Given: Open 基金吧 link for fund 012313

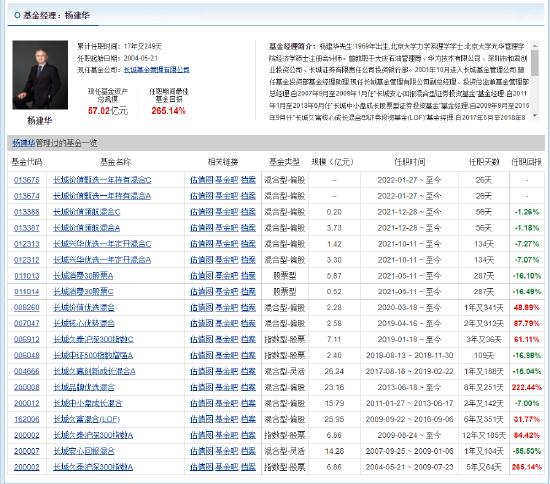Looking at the screenshot, I should pyautogui.click(x=227, y=244).
